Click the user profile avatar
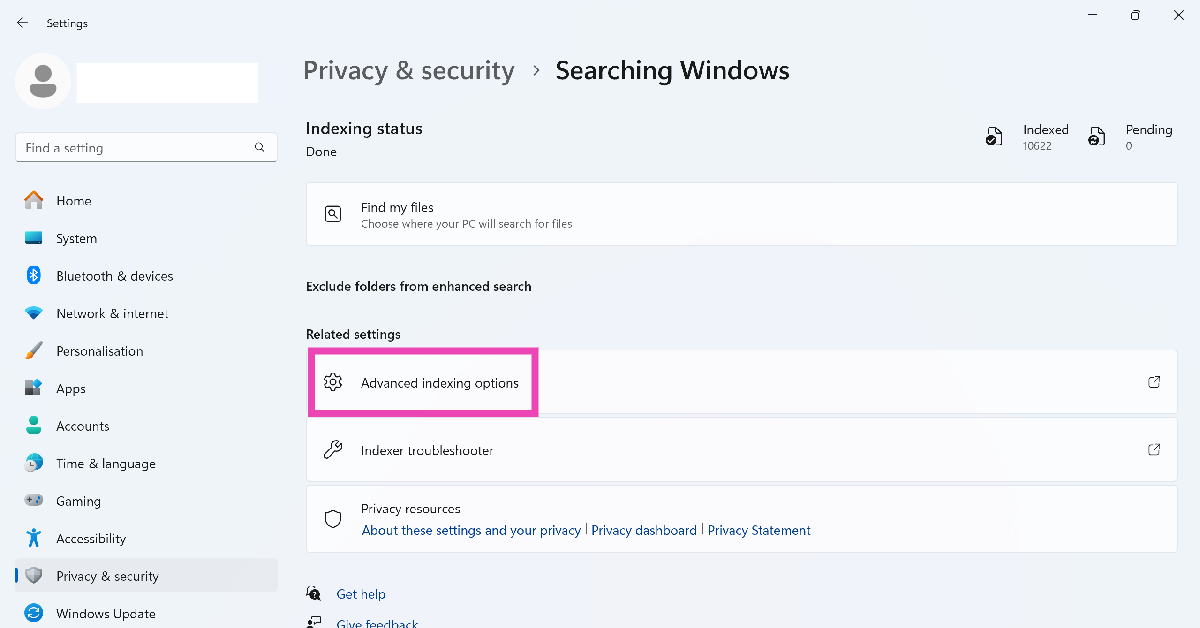This screenshot has width=1200, height=628. coord(43,82)
